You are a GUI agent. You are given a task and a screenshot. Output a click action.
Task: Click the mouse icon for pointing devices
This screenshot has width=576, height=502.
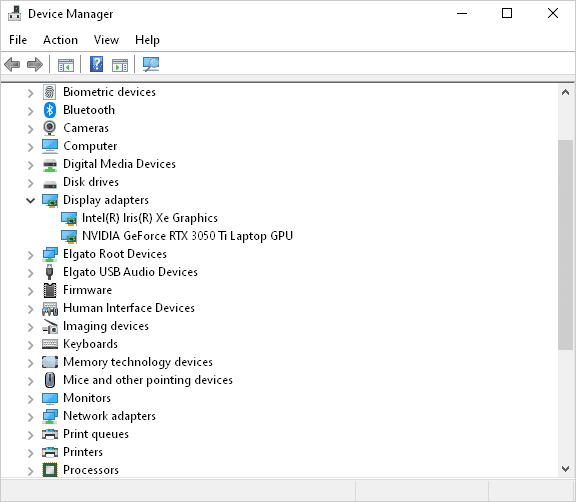50,380
